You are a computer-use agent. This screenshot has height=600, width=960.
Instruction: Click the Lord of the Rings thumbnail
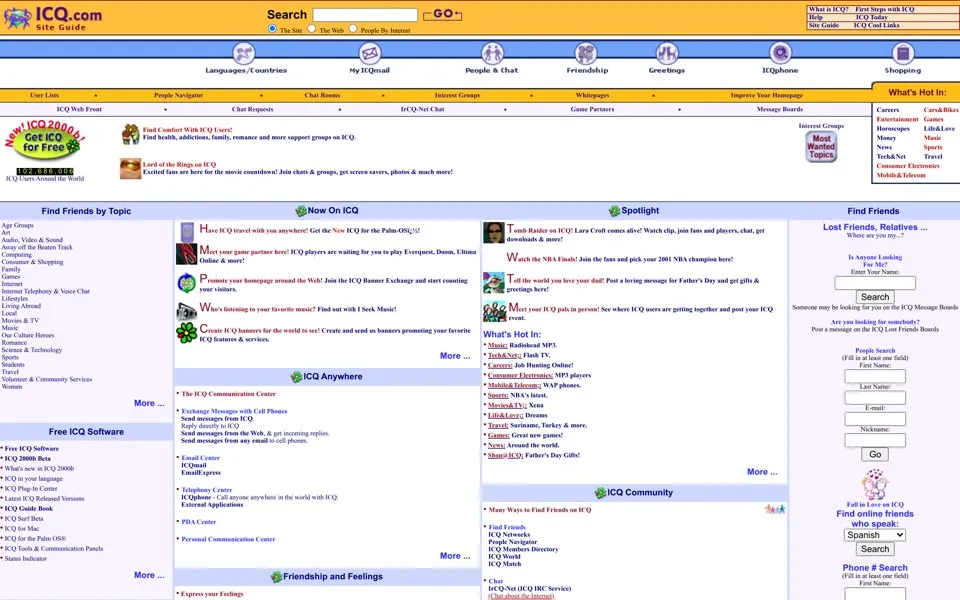pos(130,168)
